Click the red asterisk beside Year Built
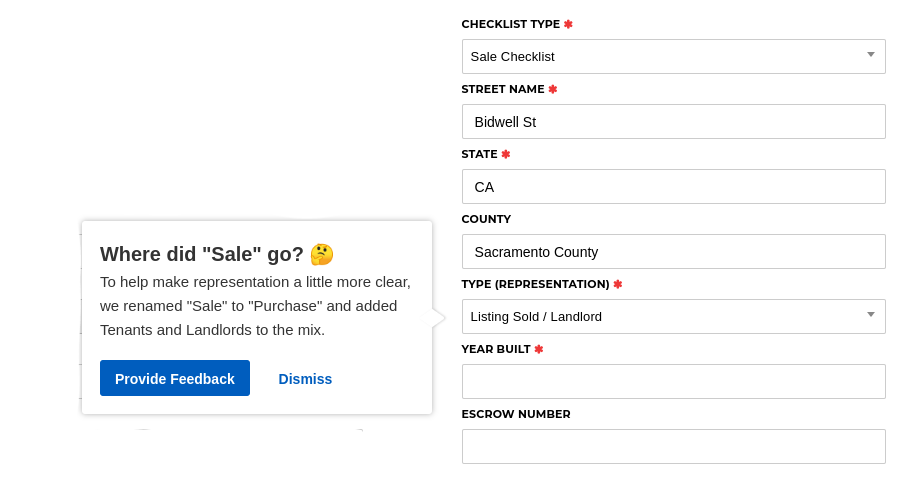This screenshot has height=478, width=905. point(538,349)
